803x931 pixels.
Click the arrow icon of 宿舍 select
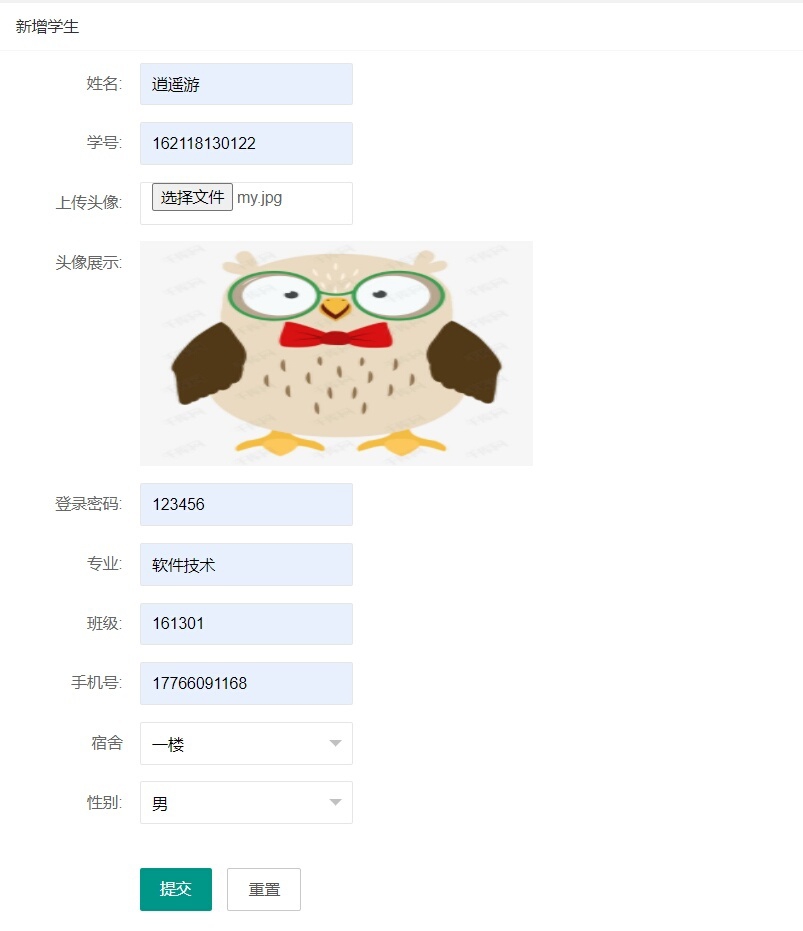[x=336, y=743]
